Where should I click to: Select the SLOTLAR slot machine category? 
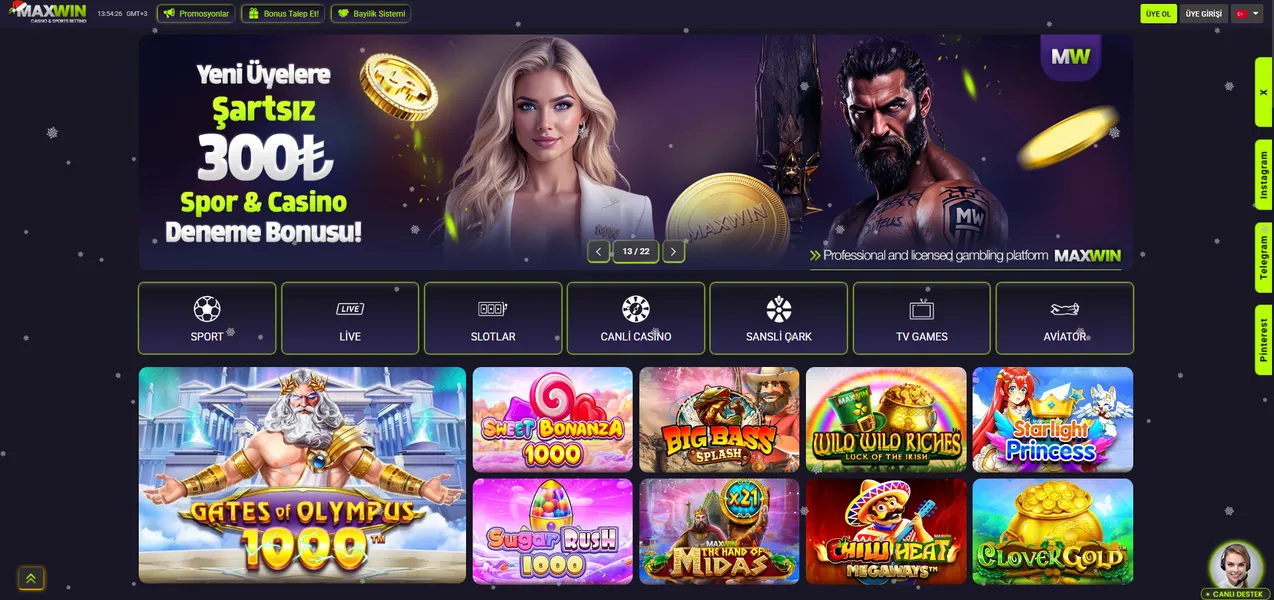click(x=493, y=318)
